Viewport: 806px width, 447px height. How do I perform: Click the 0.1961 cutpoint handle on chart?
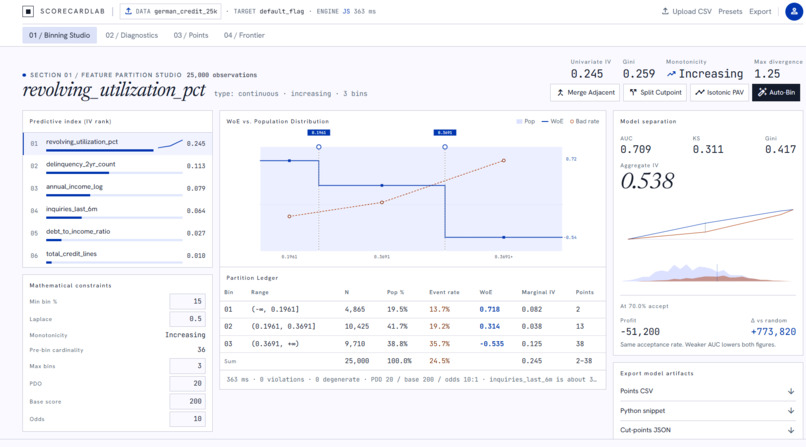pos(319,147)
